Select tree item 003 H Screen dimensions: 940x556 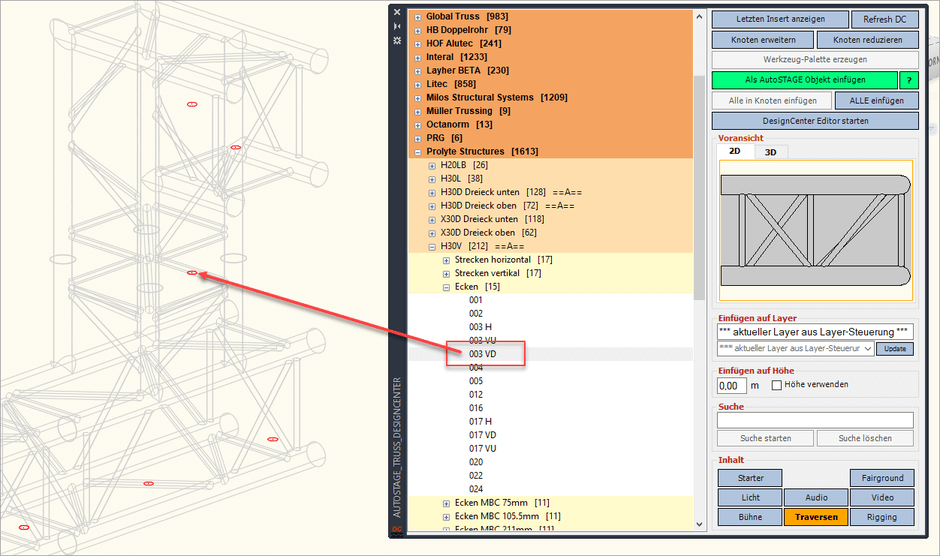pyautogui.click(x=480, y=327)
